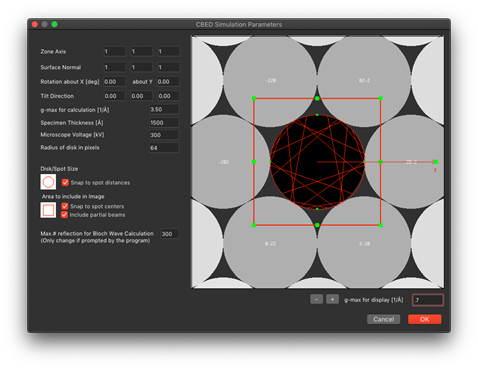Click the 22-2 diffraction disk label

(x=411, y=162)
